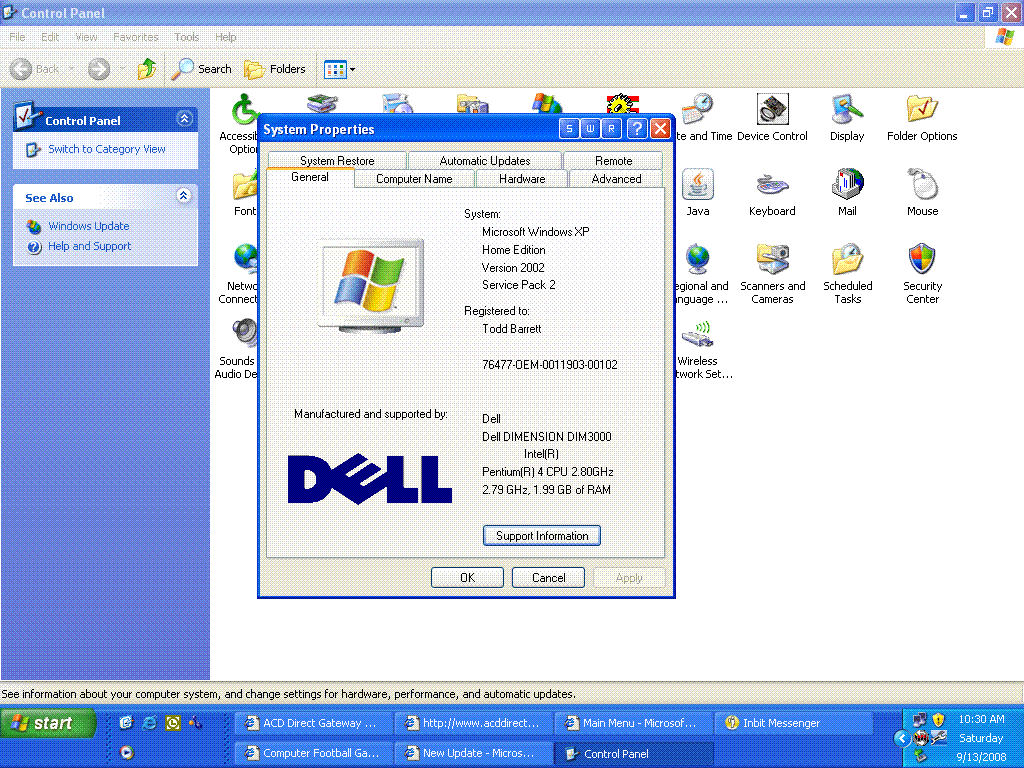Click the Up folder toolbar icon
The height and width of the screenshot is (768, 1024).
pyautogui.click(x=147, y=69)
